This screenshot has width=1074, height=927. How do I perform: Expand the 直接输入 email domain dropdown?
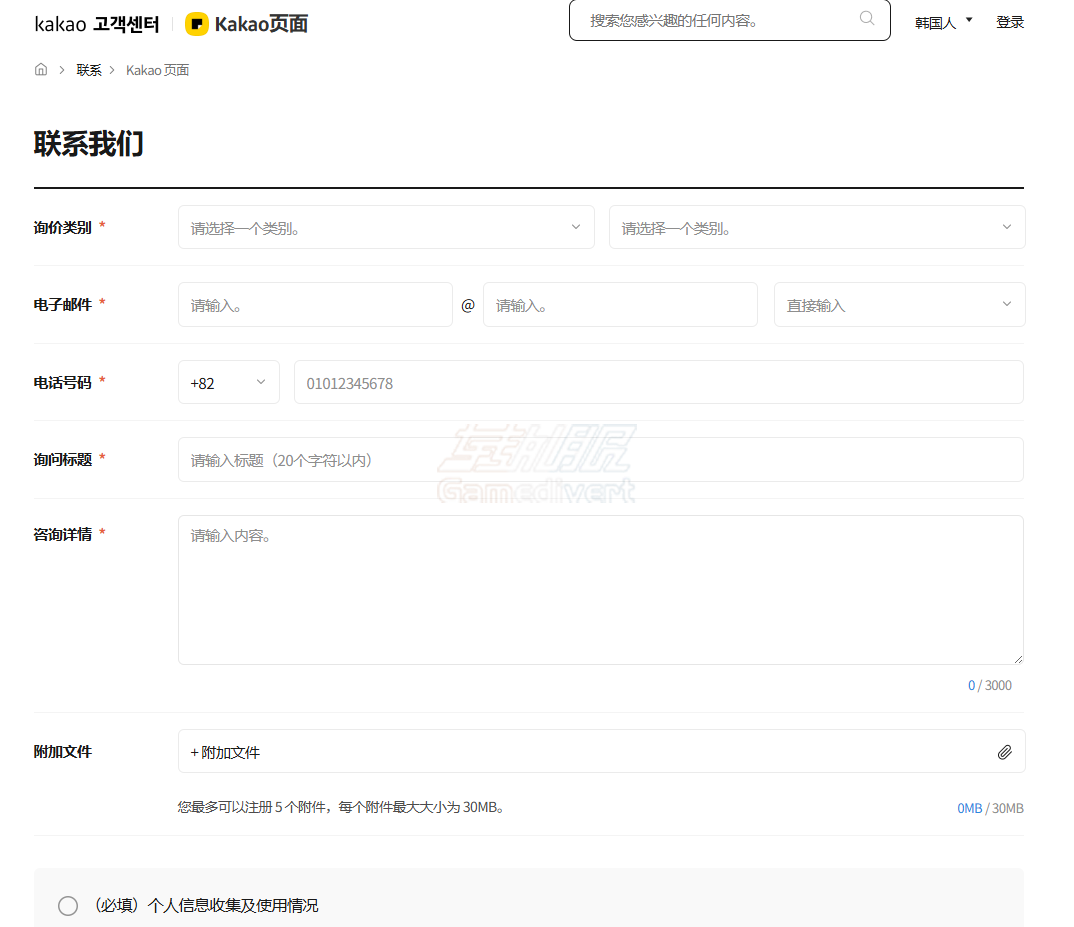(899, 305)
